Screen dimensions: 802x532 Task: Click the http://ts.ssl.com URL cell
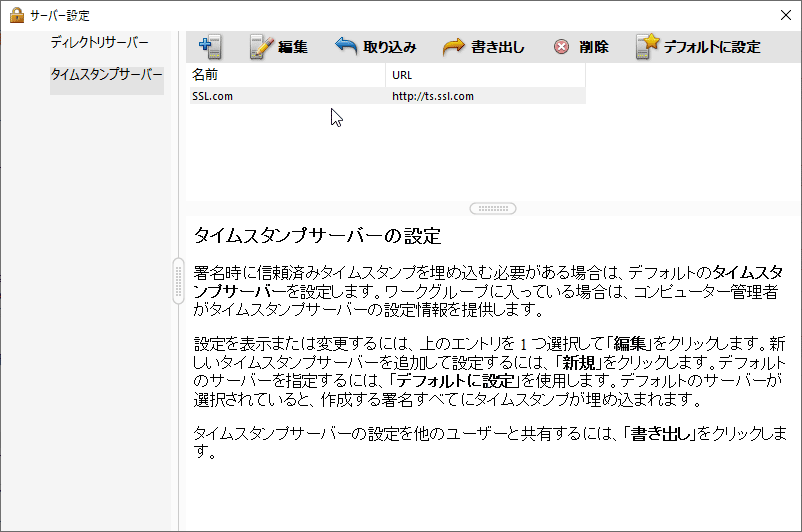432,96
